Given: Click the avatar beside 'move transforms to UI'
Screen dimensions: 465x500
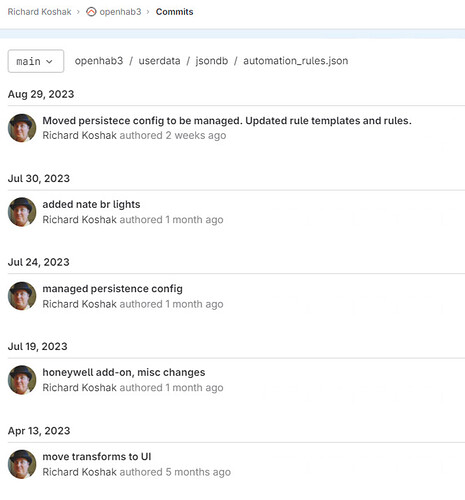Looking at the screenshot, I should pyautogui.click(x=22, y=464).
